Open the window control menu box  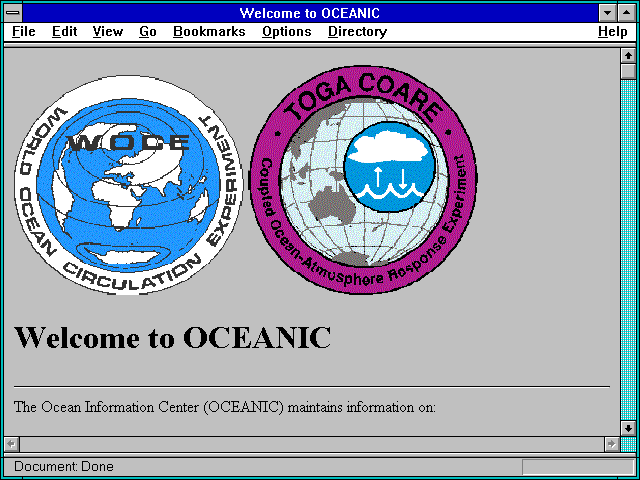point(13,13)
